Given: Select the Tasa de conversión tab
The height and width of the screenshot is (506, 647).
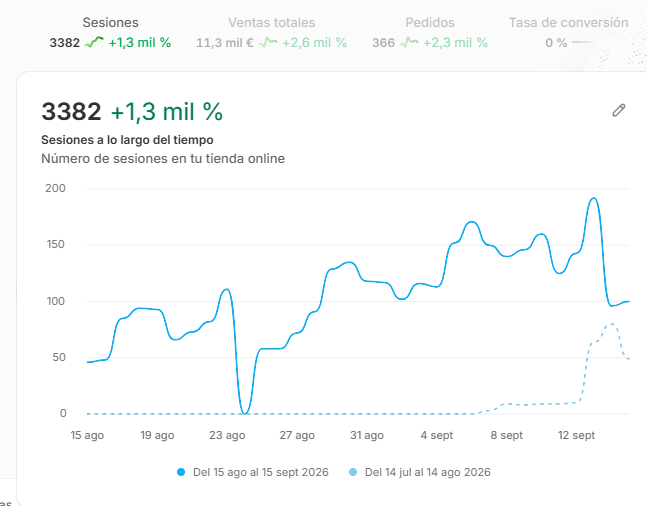Looking at the screenshot, I should click(568, 32).
